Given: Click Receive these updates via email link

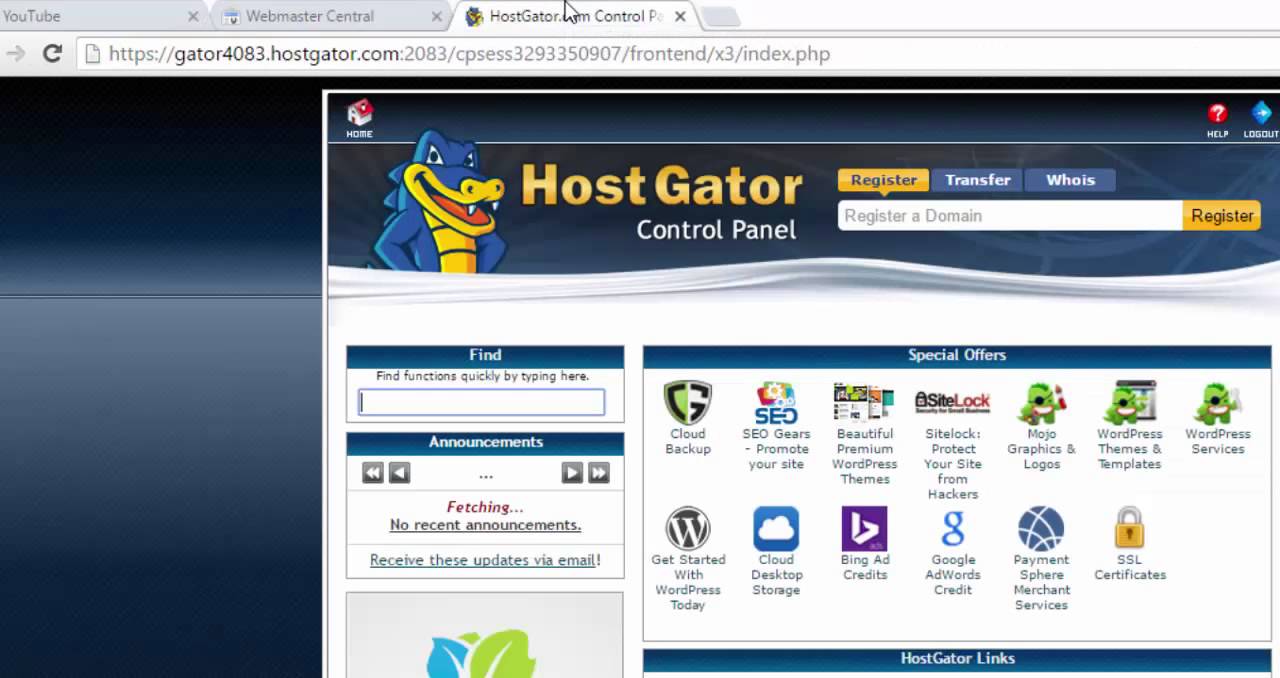Looking at the screenshot, I should tap(483, 560).
